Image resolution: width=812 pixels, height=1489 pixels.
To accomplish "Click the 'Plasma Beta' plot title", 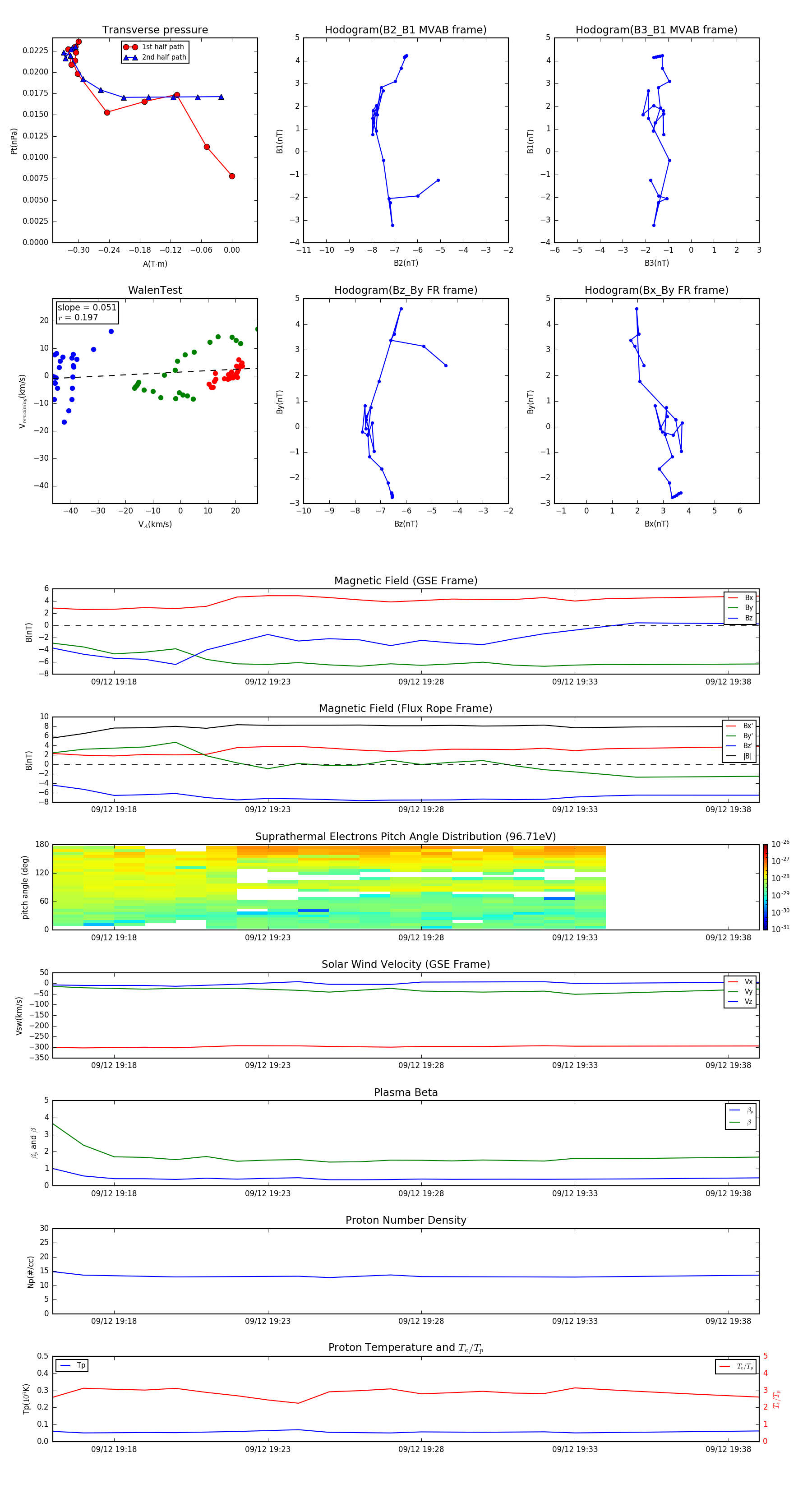I will point(406,1092).
